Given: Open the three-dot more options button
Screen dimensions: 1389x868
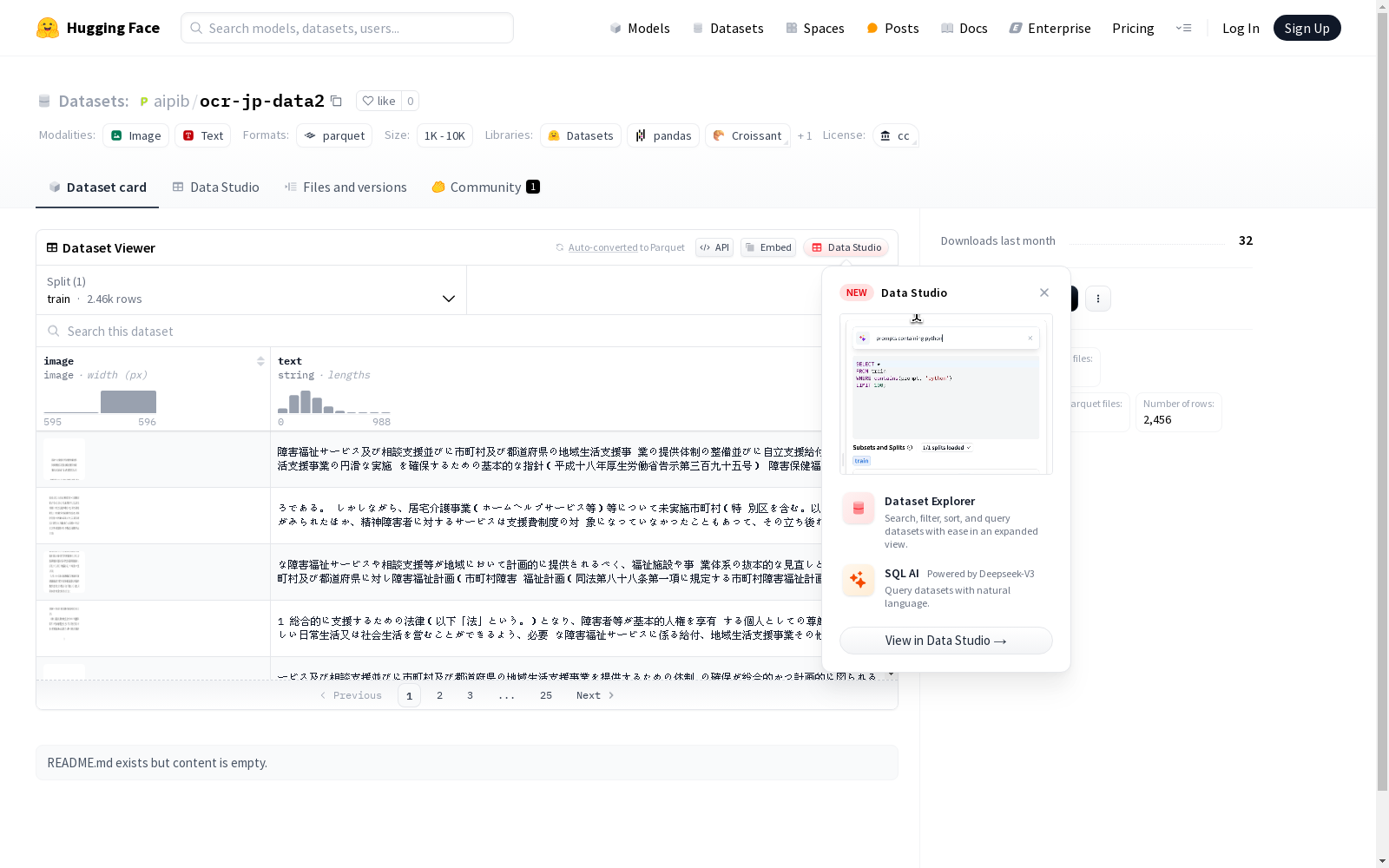Looking at the screenshot, I should [1098, 299].
